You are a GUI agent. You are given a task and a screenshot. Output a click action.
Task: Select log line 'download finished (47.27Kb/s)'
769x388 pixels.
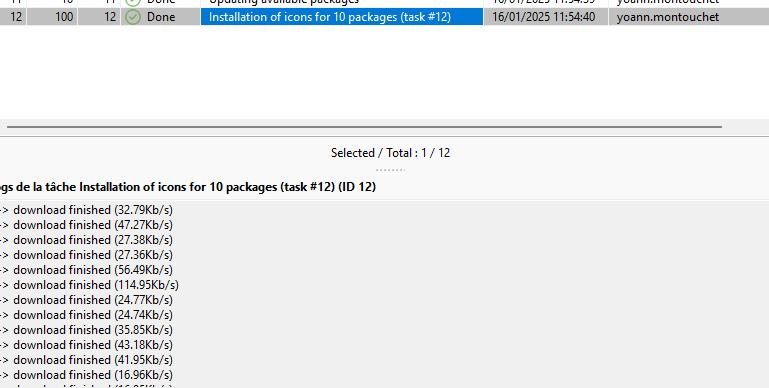[x=86, y=225]
